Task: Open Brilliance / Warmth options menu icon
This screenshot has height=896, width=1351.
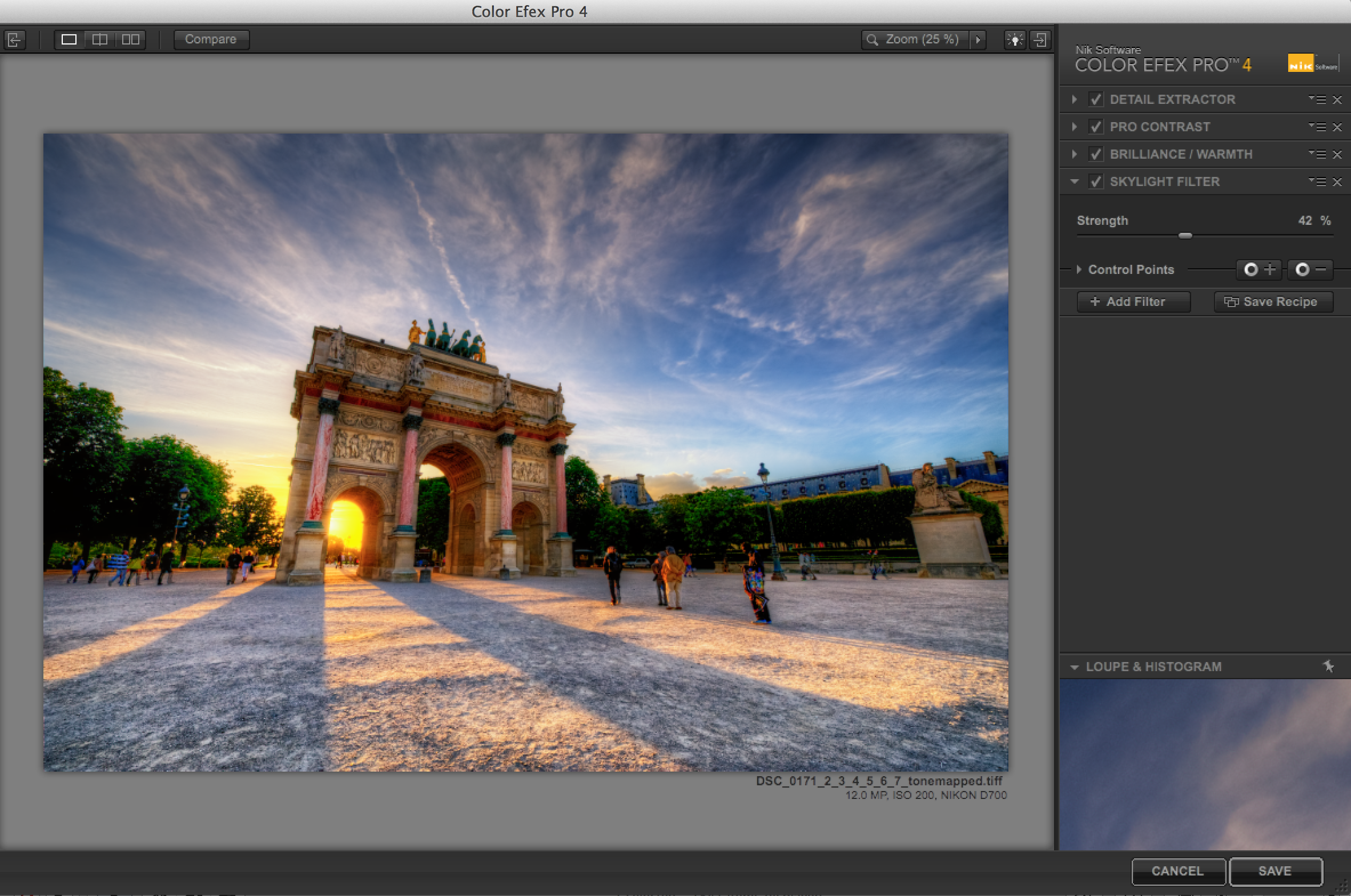Action: point(1317,154)
